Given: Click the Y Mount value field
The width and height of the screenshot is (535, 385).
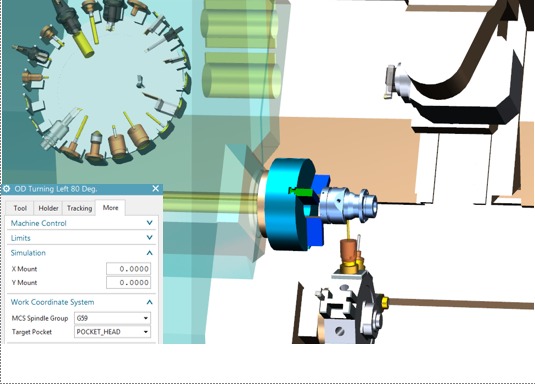Looking at the screenshot, I should coord(128,283).
